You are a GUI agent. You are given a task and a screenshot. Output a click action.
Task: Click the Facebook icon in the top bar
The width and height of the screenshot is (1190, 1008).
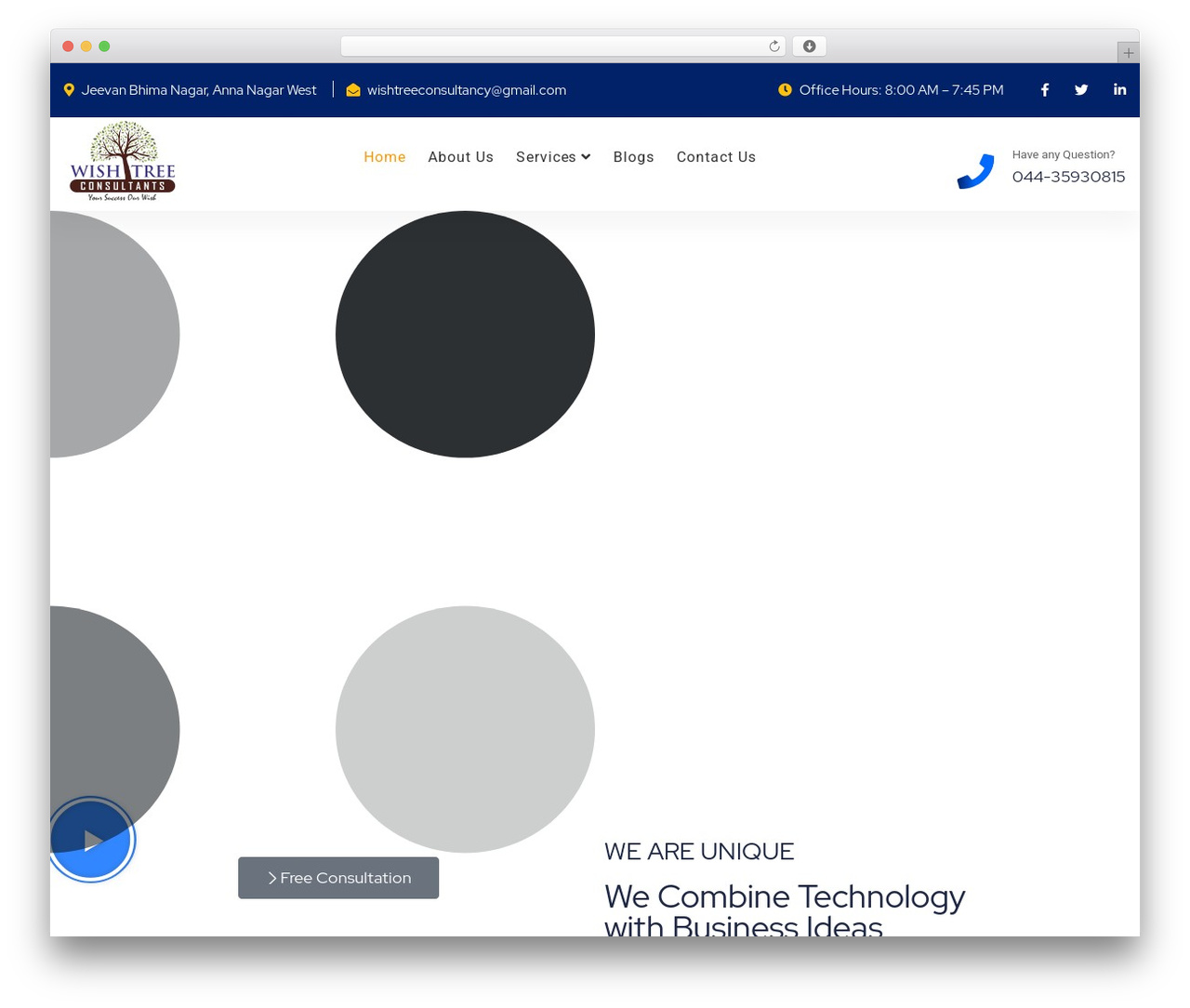coord(1045,90)
